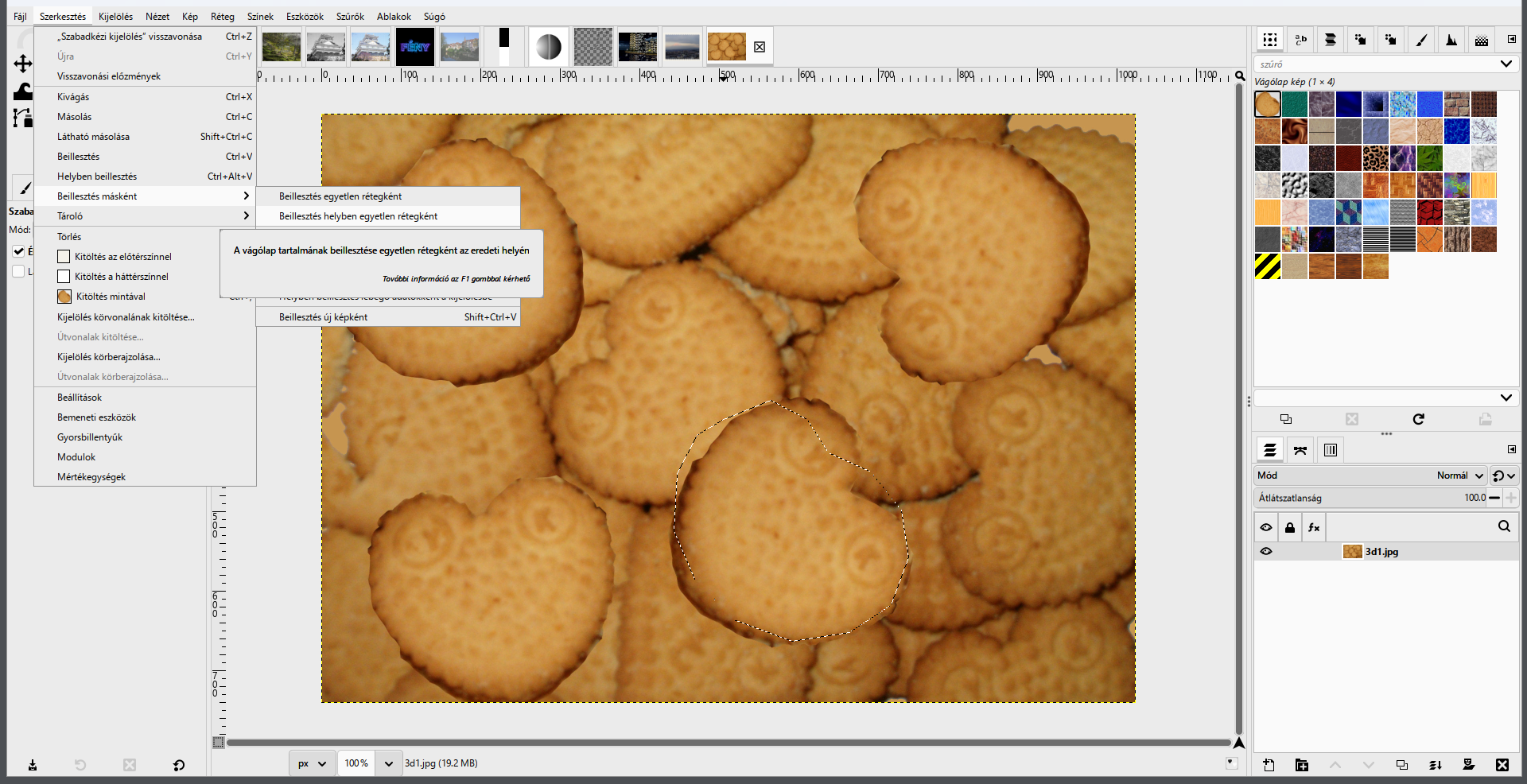Create a new layer
Image resolution: width=1527 pixels, height=784 pixels.
coord(1269,765)
